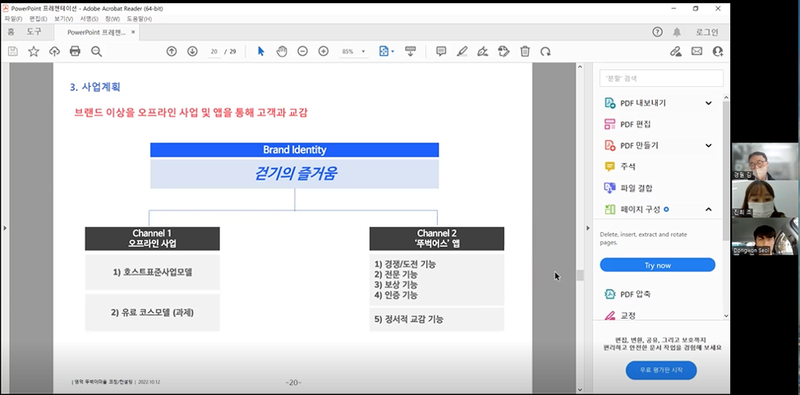800x395 pixels.
Task: Bookmark file with the star icon
Action: (x=34, y=51)
